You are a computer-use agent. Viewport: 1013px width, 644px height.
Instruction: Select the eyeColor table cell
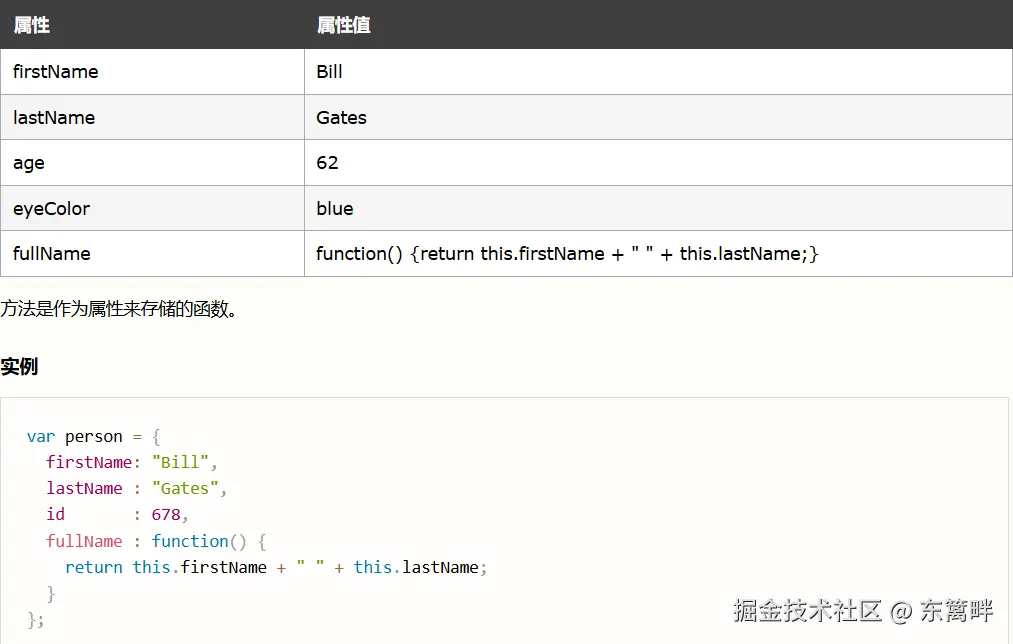point(52,209)
